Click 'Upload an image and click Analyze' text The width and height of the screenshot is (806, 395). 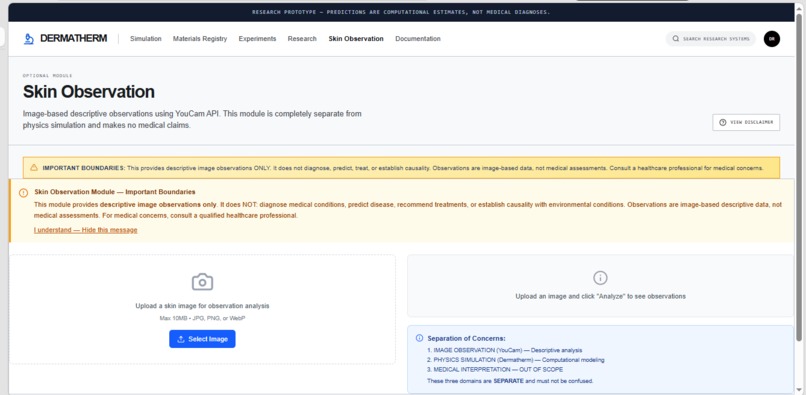pos(600,296)
